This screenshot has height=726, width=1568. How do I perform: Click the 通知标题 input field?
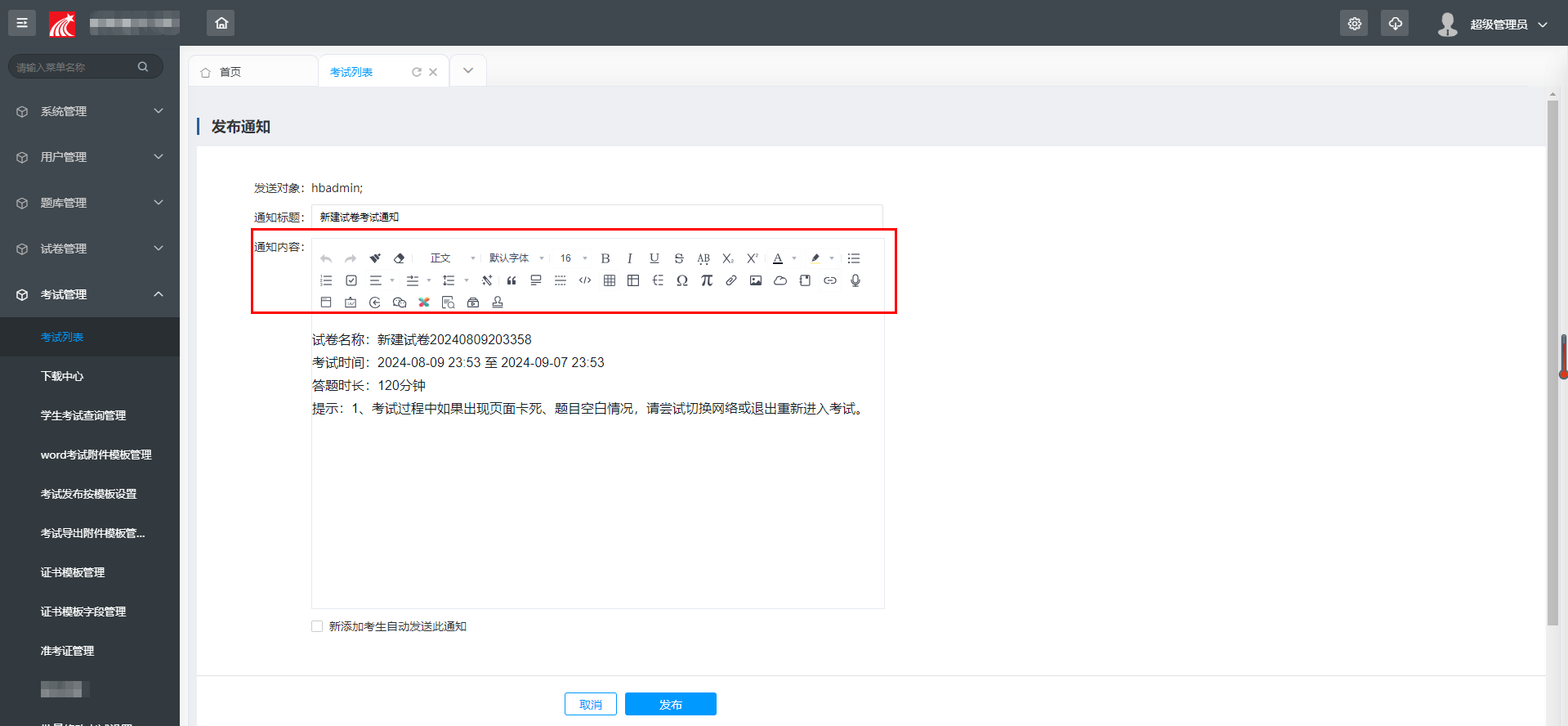tap(596, 217)
